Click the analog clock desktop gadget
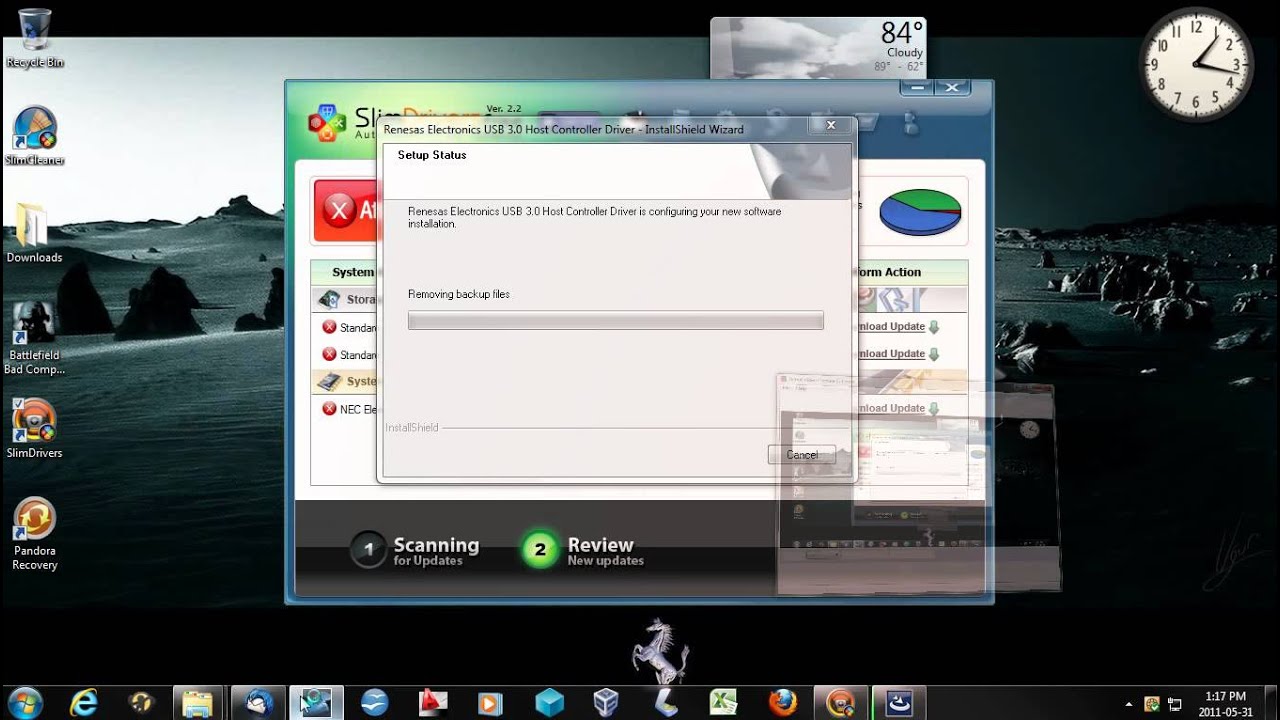 click(1197, 65)
